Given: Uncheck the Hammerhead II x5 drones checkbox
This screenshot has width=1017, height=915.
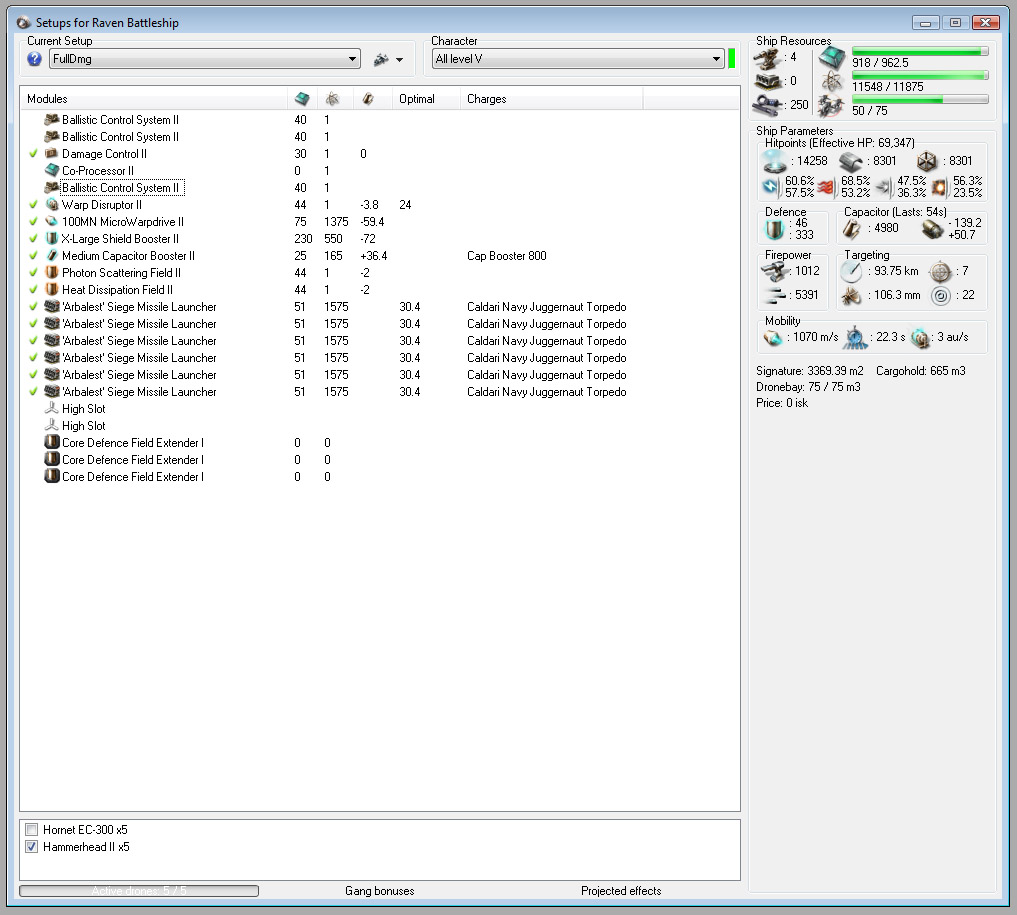Looking at the screenshot, I should [32, 847].
